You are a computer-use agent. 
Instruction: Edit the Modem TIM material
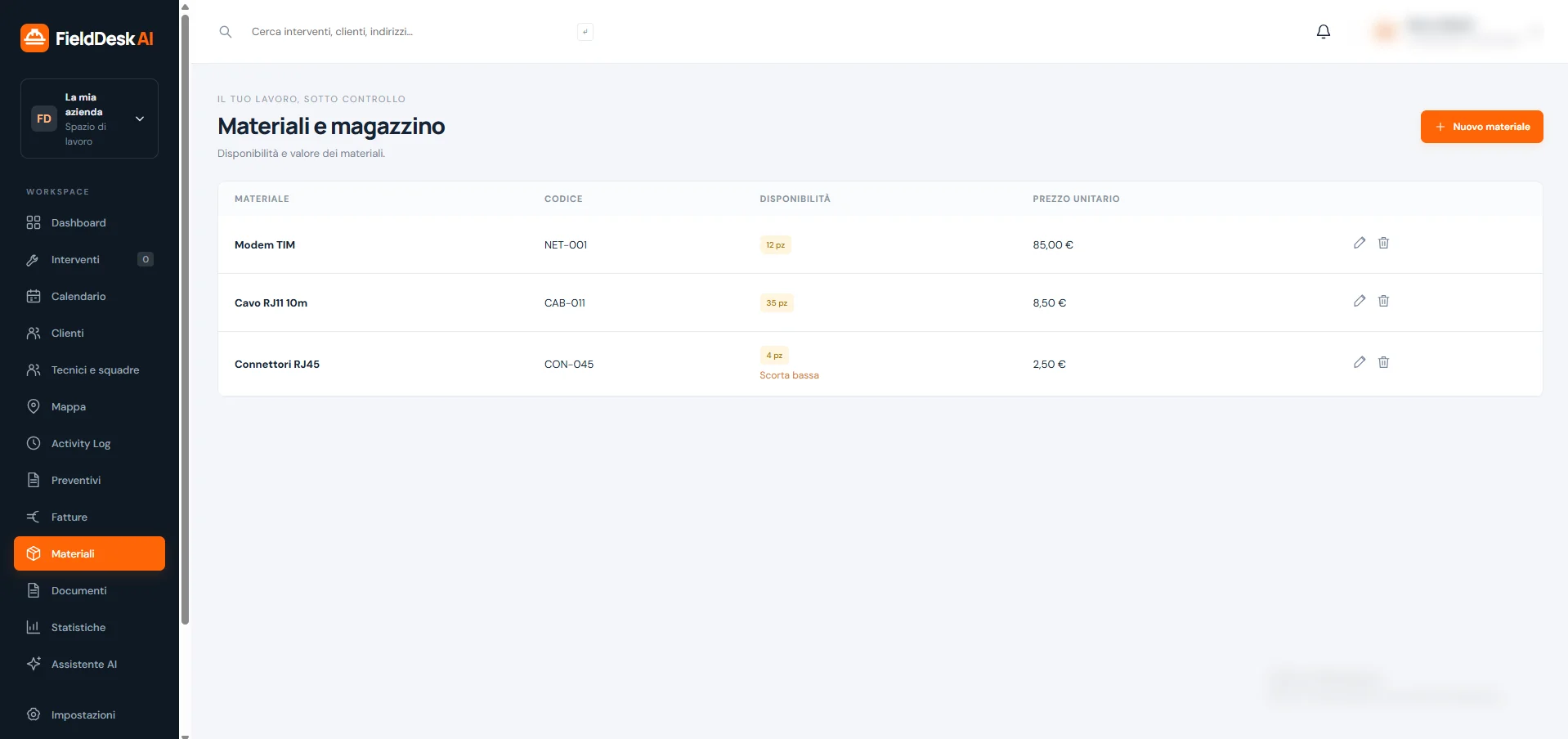pos(1360,243)
